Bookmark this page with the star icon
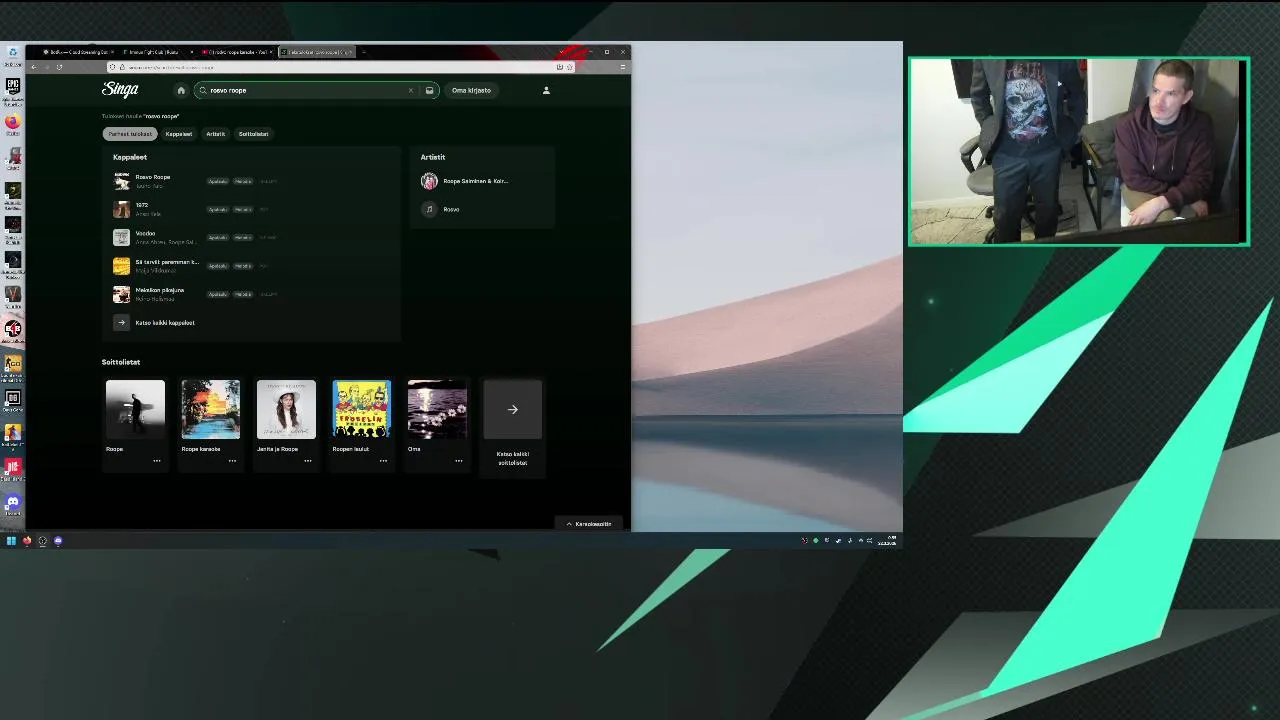The height and width of the screenshot is (720, 1280). click(569, 67)
